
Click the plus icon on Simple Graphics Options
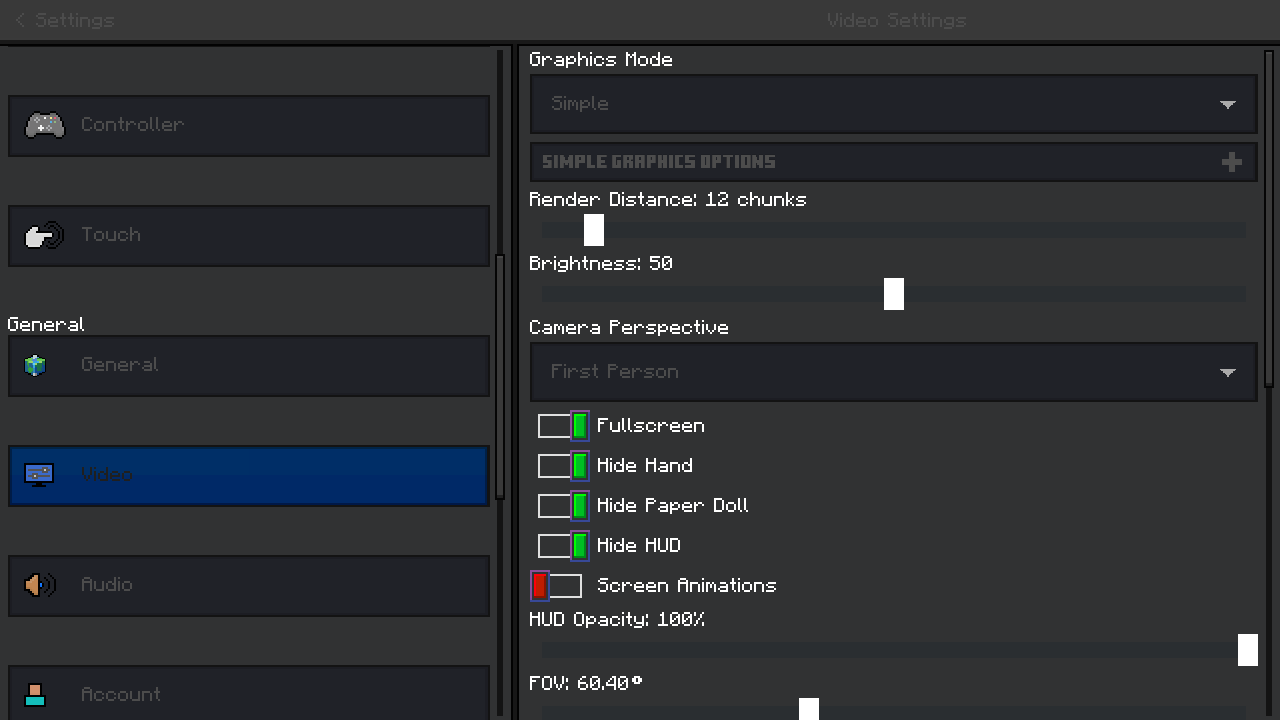tap(1231, 162)
